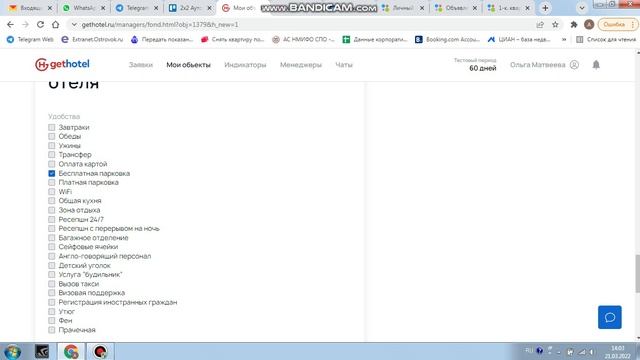This screenshot has width=640, height=360.
Task: Uncheck Бесплатная парковка
Action: coord(51,173)
